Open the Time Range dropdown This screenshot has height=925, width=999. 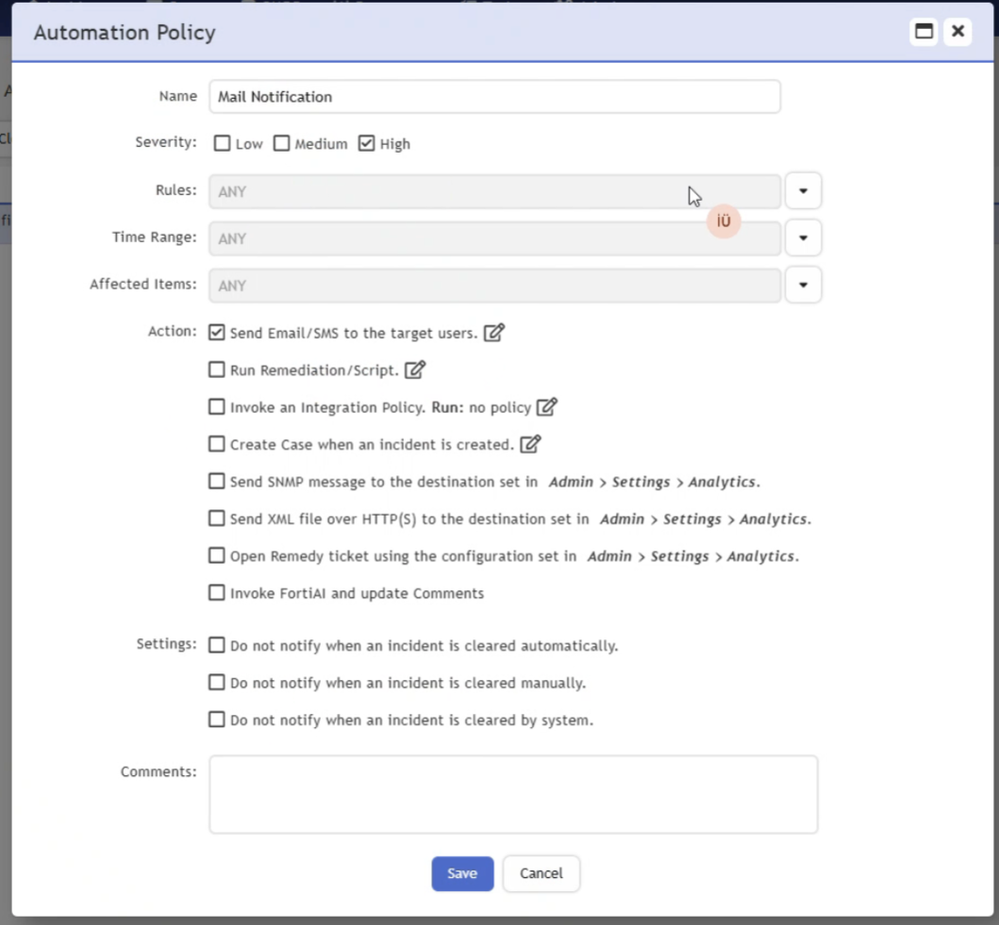[x=803, y=238]
